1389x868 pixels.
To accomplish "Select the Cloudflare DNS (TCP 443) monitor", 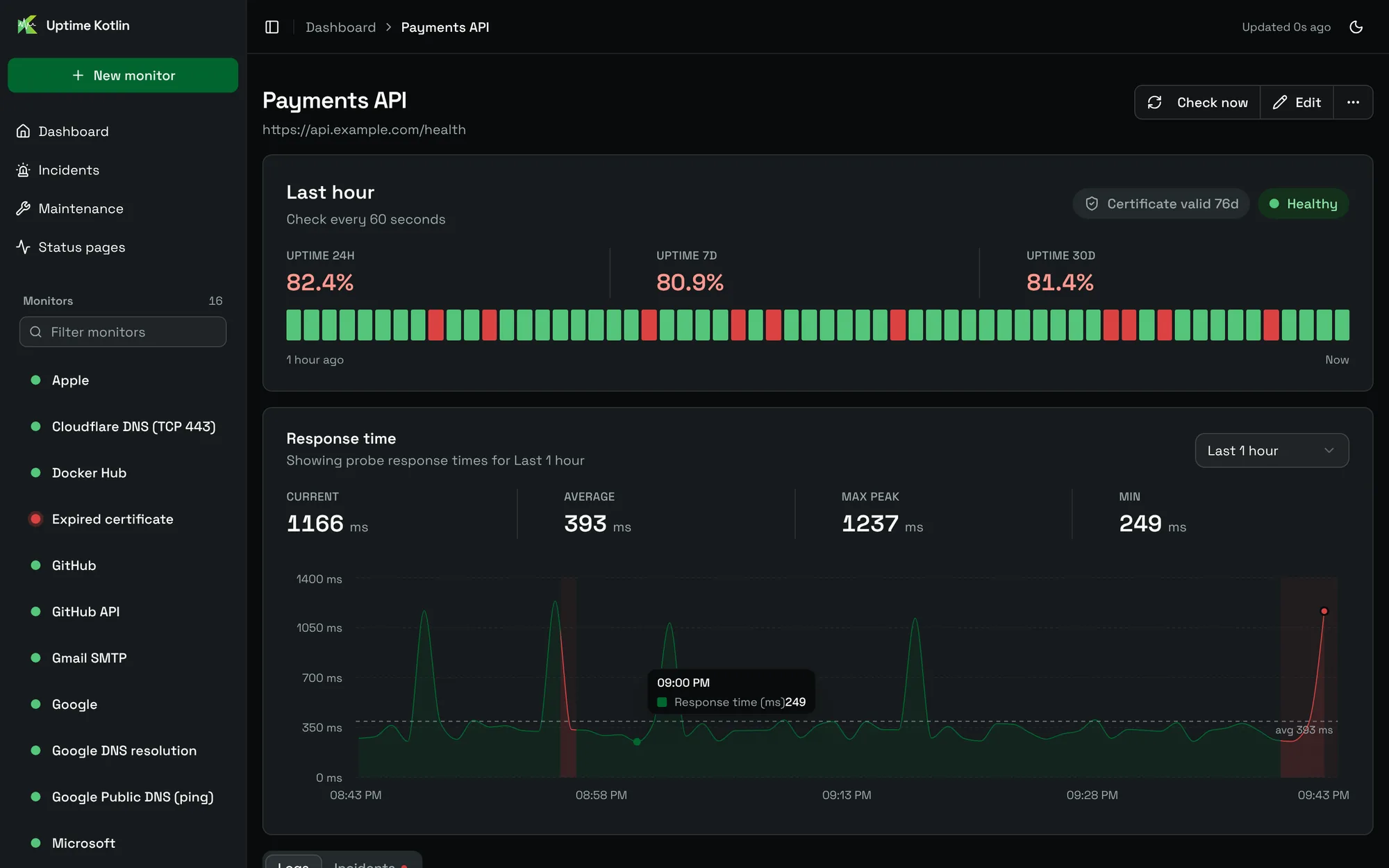I will point(123,426).
